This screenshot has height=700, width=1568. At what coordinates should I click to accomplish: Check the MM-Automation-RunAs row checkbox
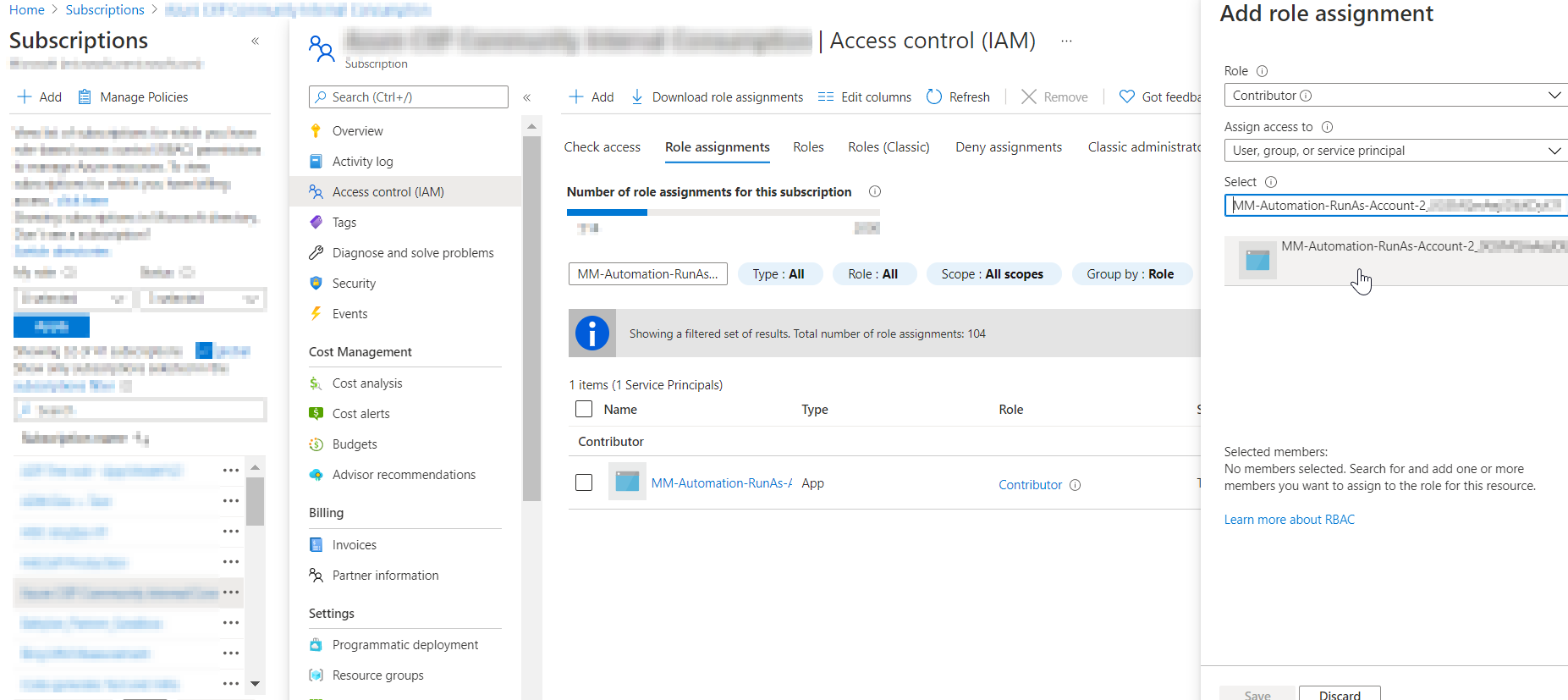click(584, 482)
